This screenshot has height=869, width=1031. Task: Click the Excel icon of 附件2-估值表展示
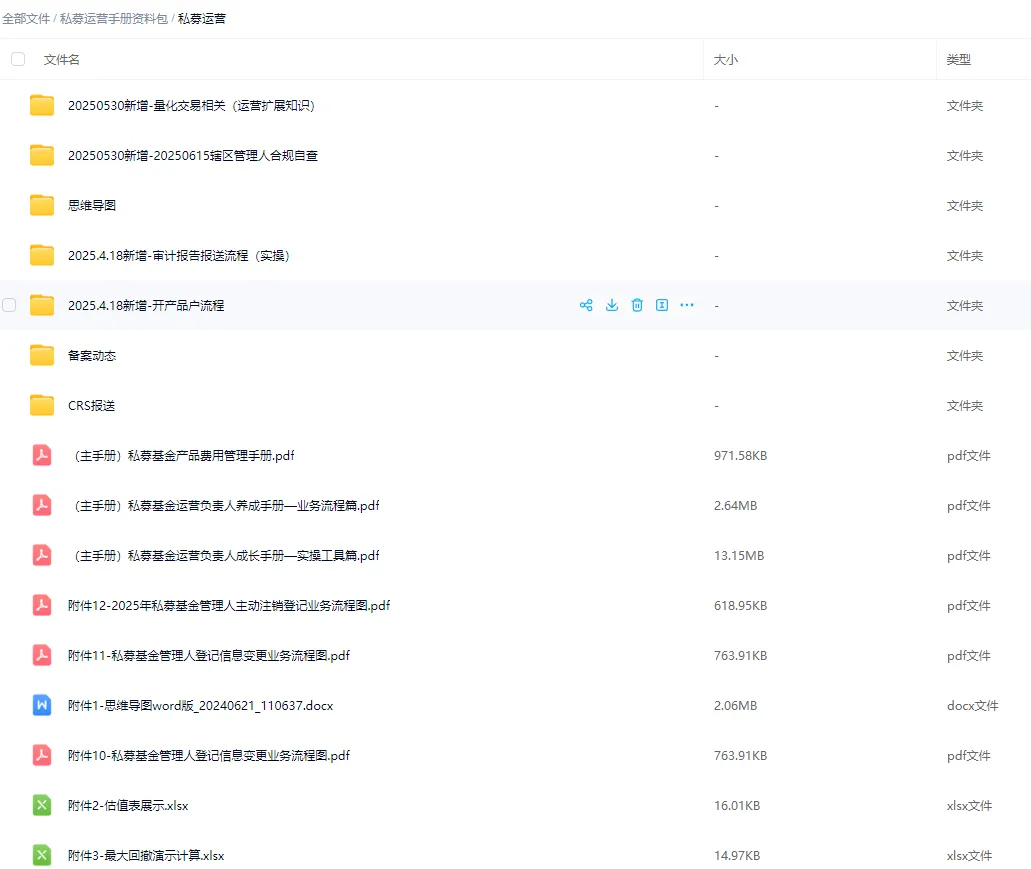point(41,805)
